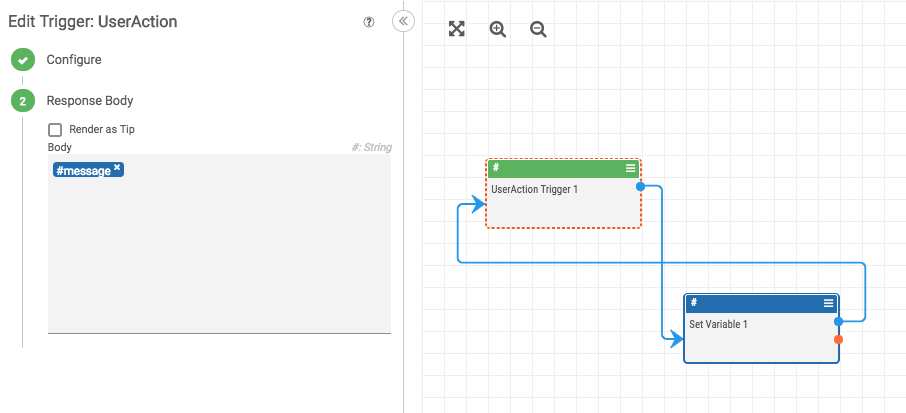Select the #message variable tag
This screenshot has width=906, height=413.
83,171
